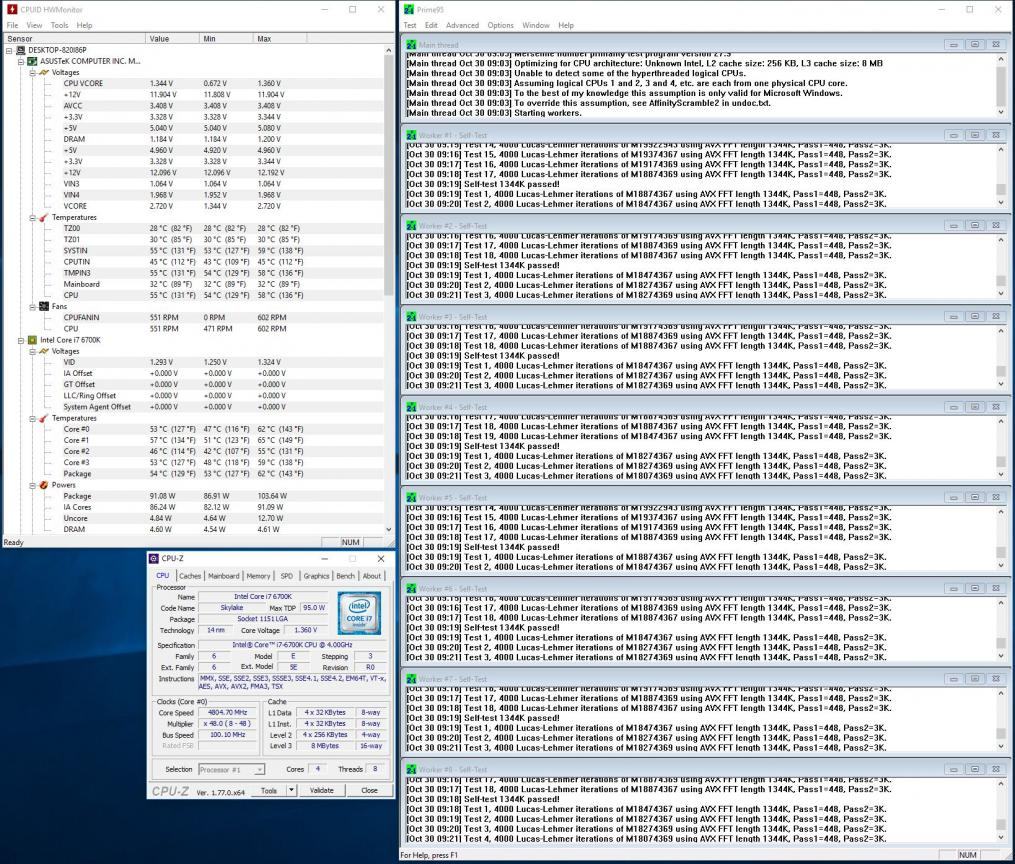1015x864 pixels.
Task: Collapse Intel Core i7 Voltages section
Action: point(32,351)
